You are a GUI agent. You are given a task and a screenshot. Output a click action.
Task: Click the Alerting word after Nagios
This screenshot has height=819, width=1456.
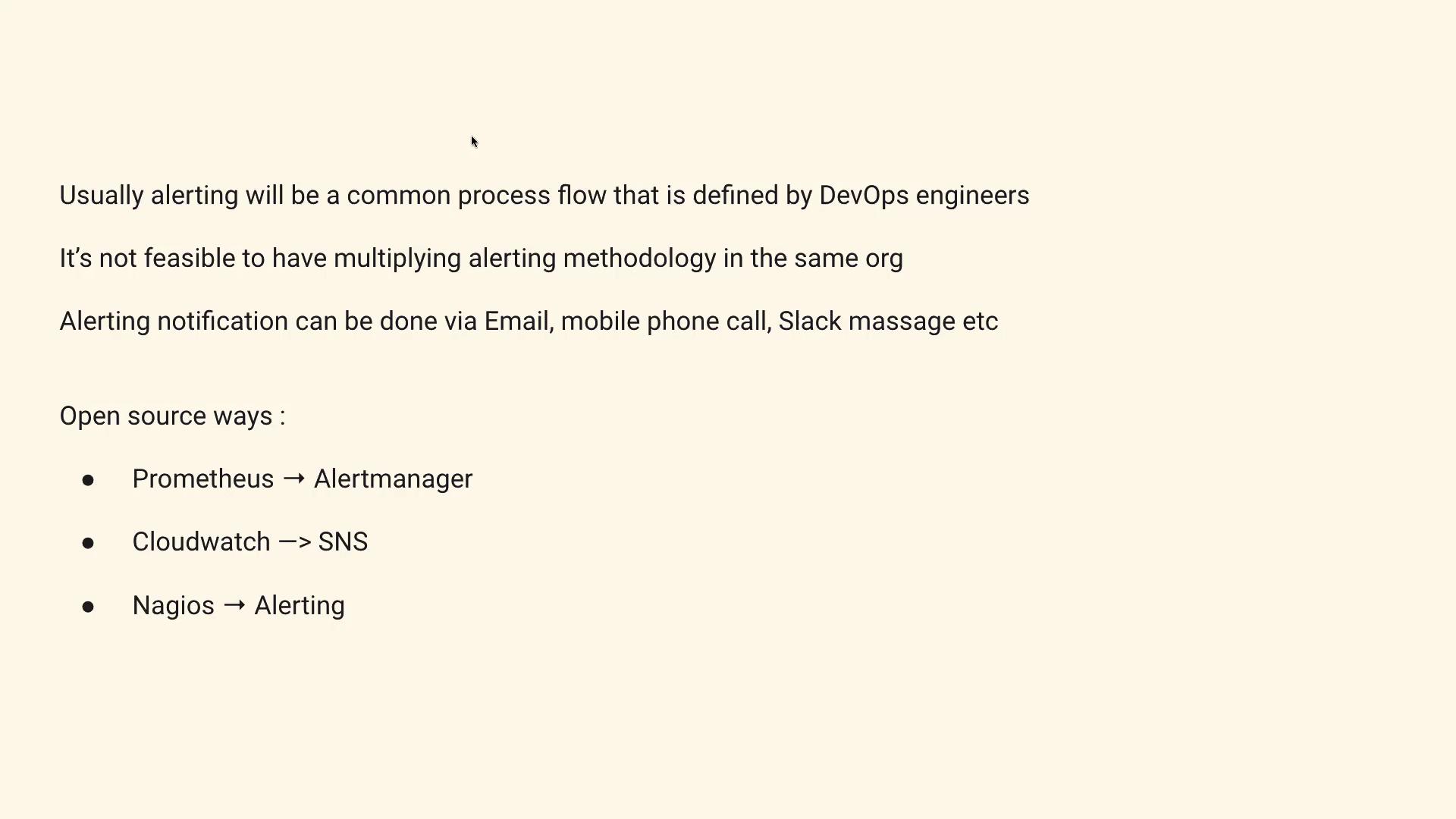click(x=299, y=606)
